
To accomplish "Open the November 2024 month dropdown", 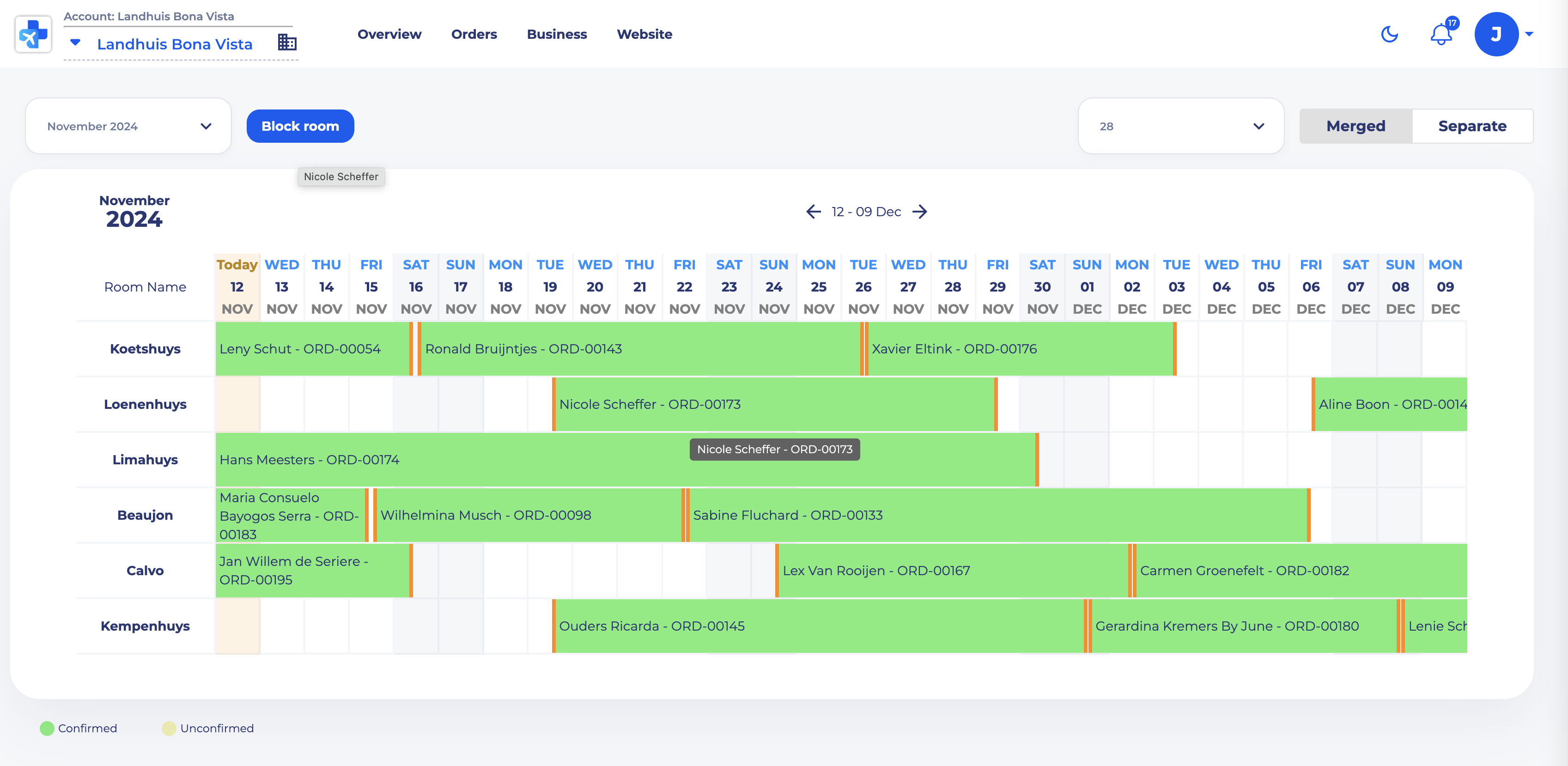I will pos(128,126).
